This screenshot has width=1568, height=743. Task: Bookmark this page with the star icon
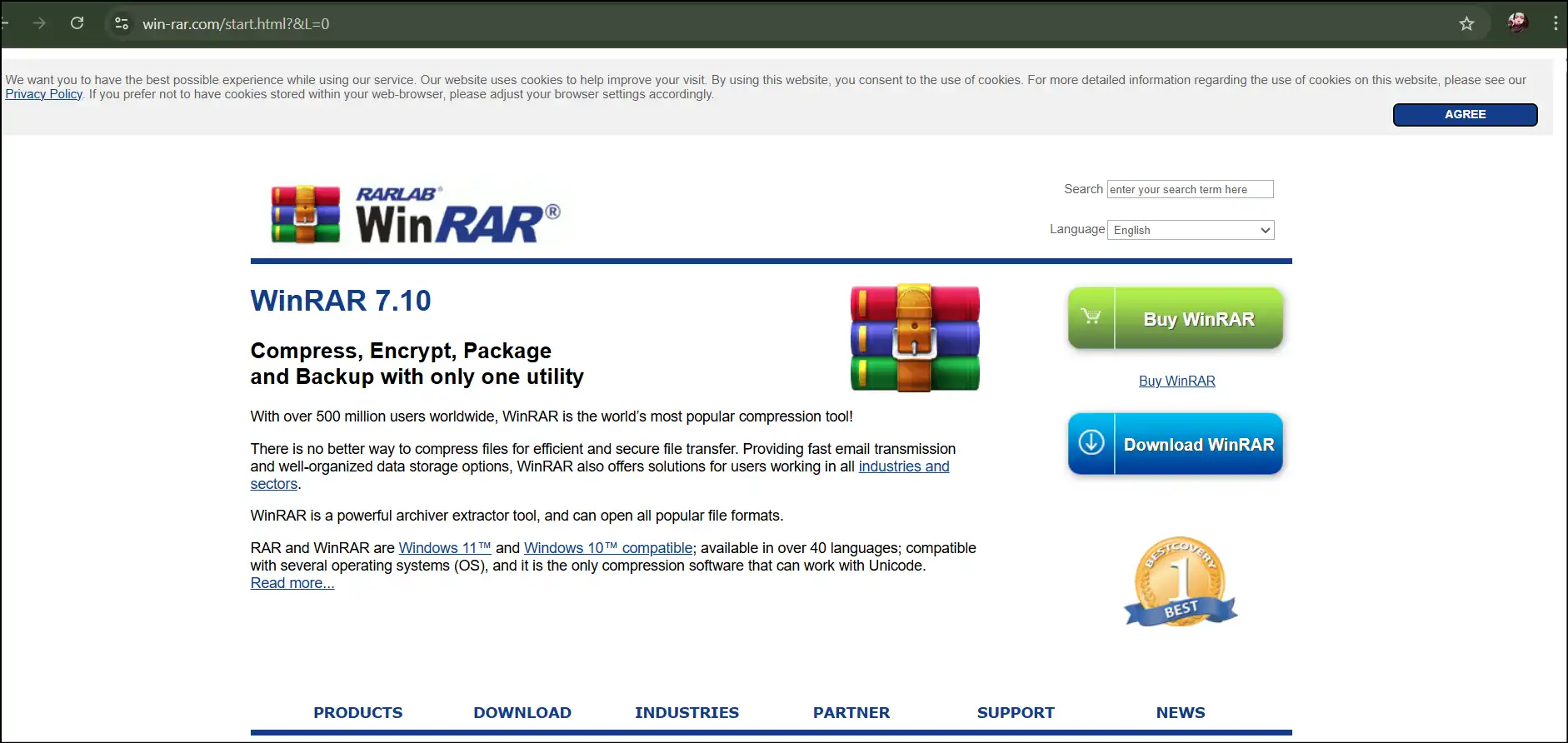pyautogui.click(x=1466, y=23)
